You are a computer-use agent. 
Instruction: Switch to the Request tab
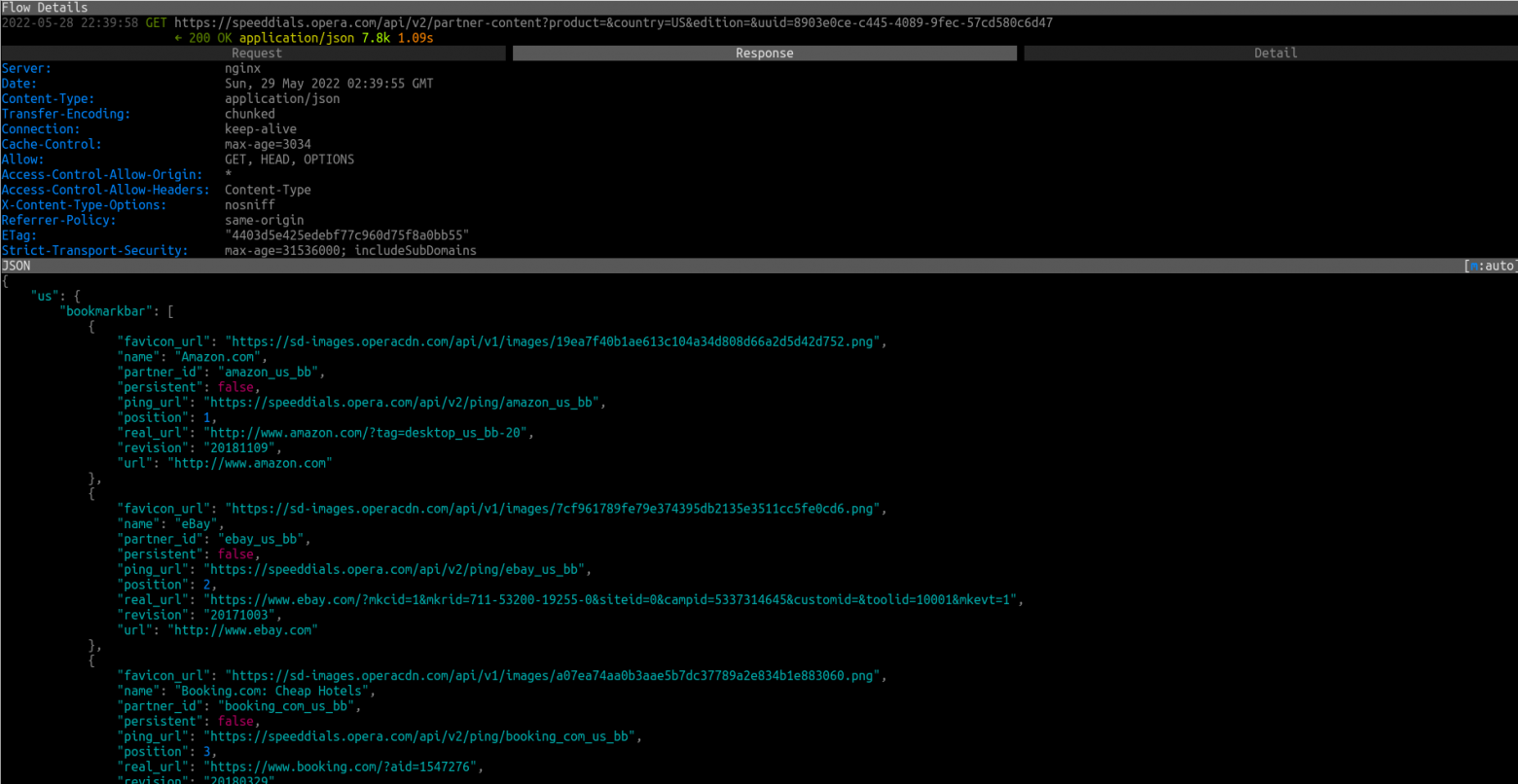257,53
